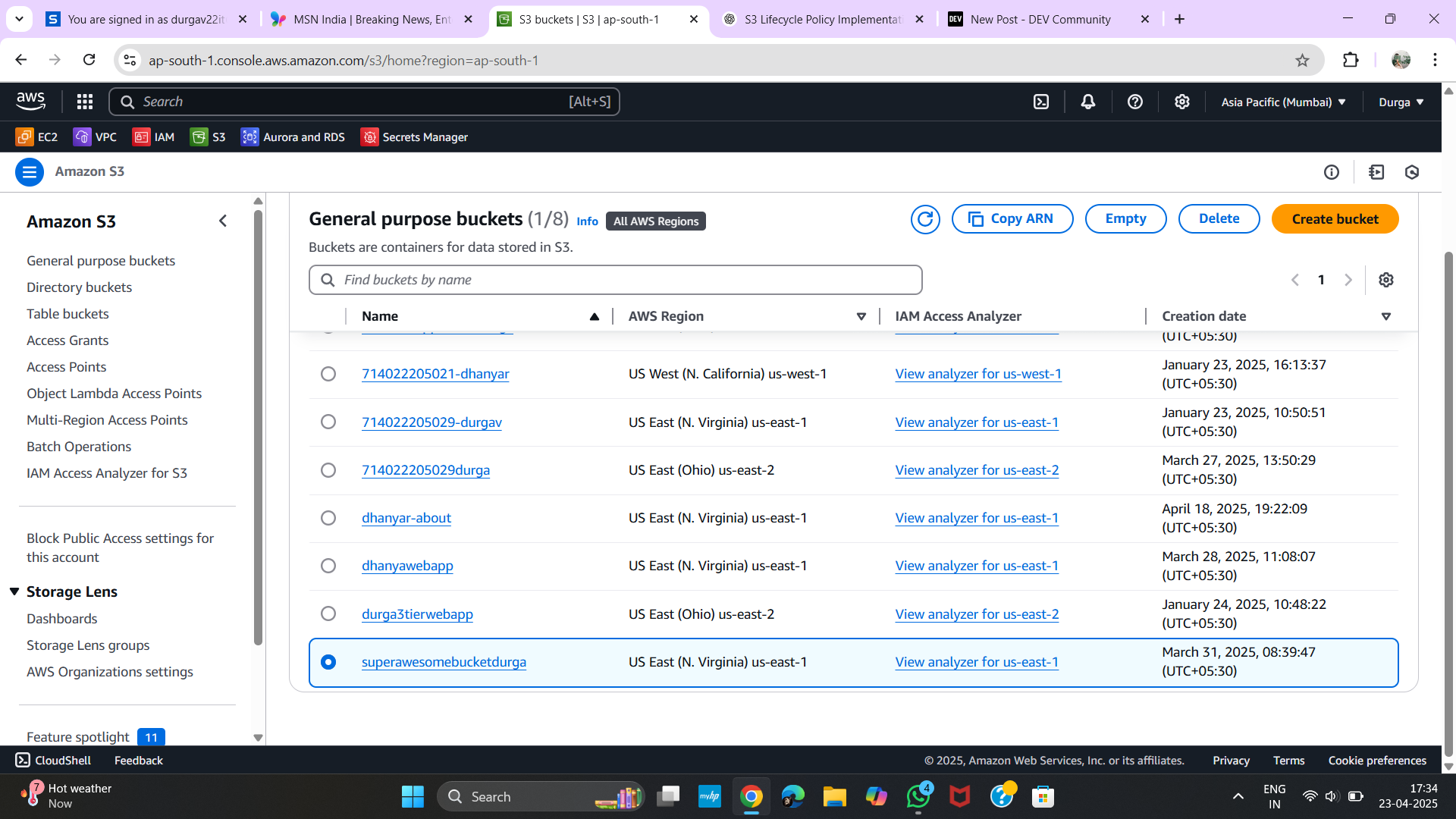Click the Find buckets by name field
This screenshot has height=819, width=1456.
click(x=615, y=280)
